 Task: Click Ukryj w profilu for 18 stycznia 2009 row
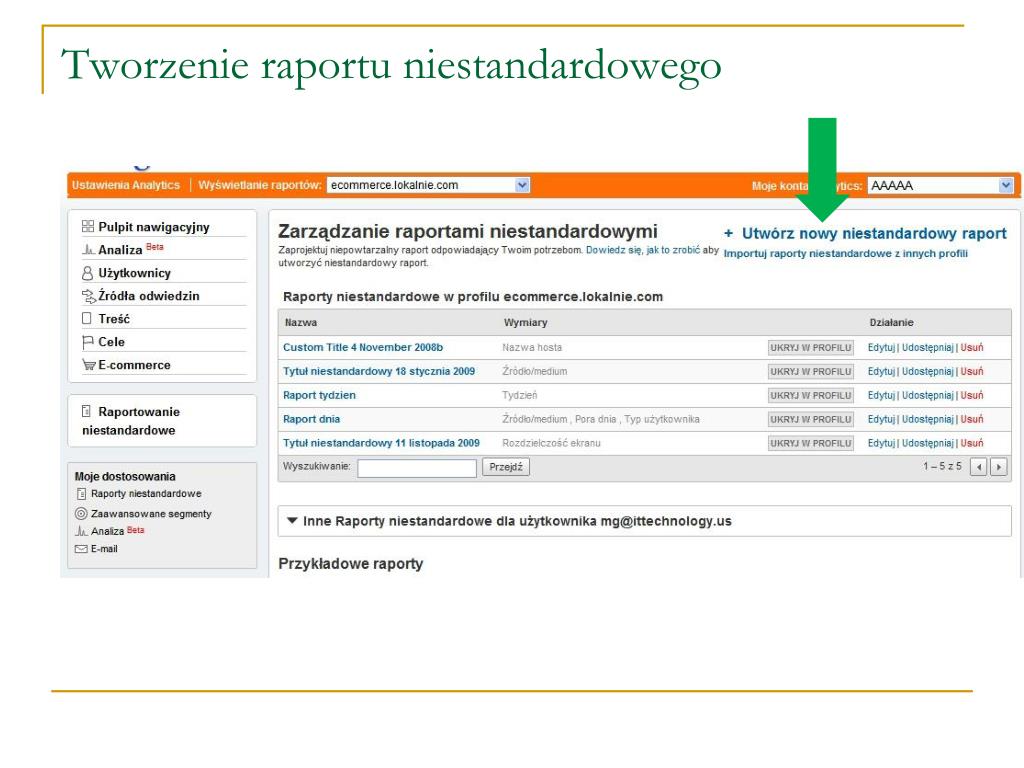810,372
